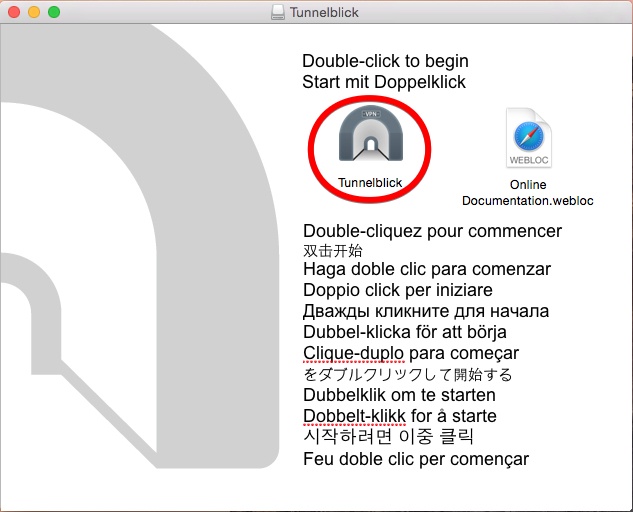633x512 pixels.
Task: Click the Norwegian "Dobbelt-klikk for å starte" line
Action: [x=400, y=416]
